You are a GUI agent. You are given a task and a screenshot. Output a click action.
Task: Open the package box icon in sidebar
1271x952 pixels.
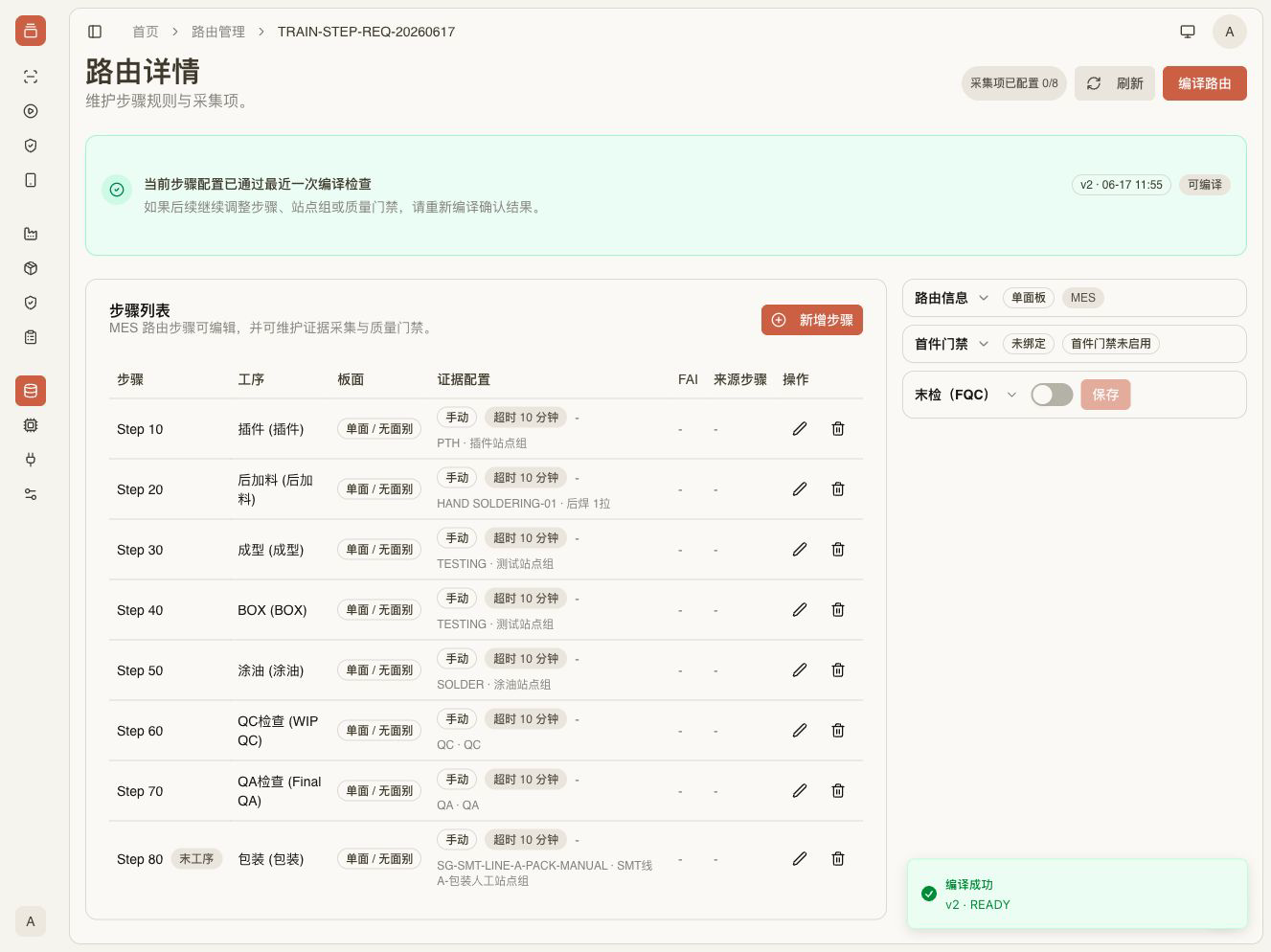(x=31, y=268)
